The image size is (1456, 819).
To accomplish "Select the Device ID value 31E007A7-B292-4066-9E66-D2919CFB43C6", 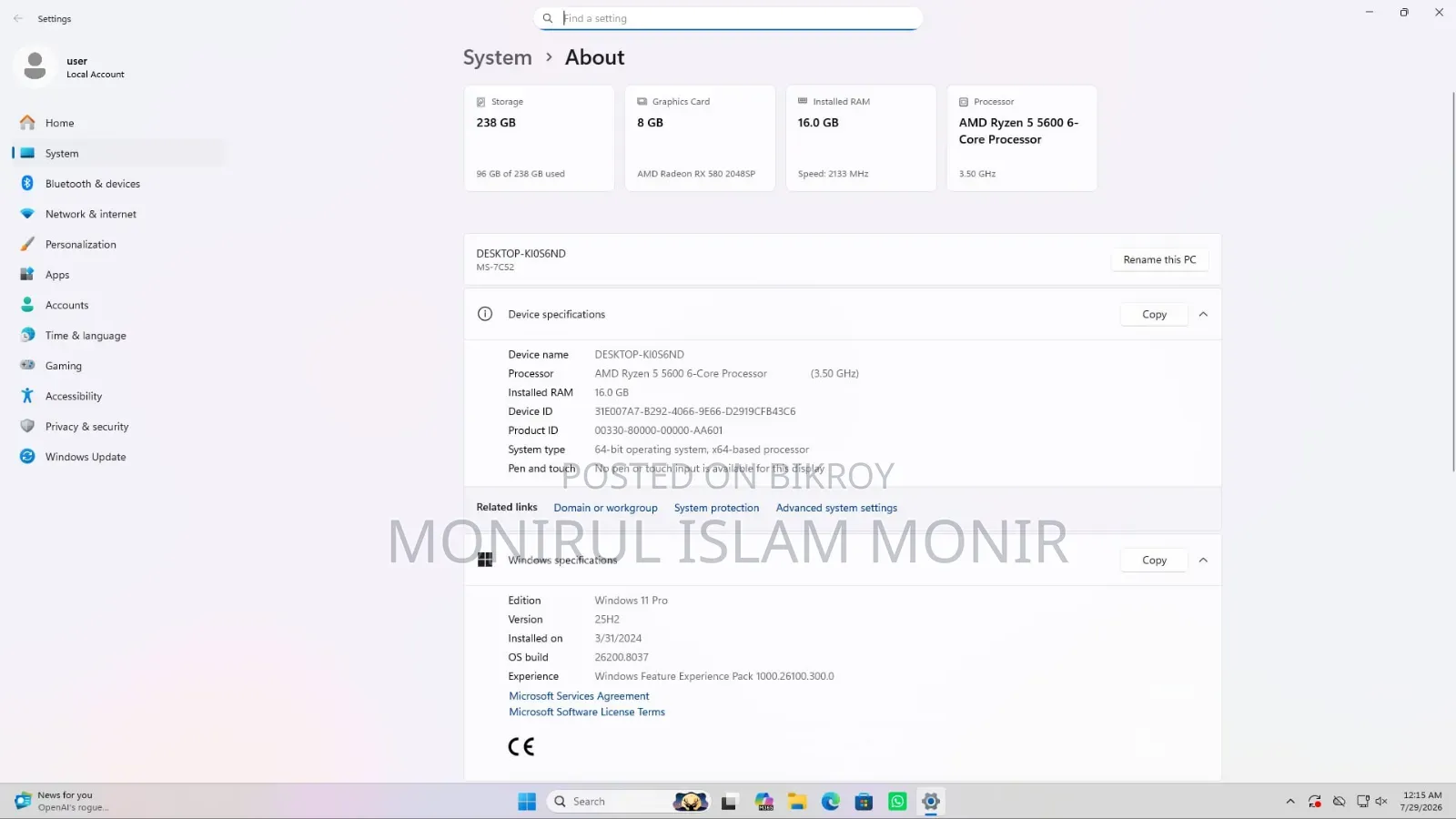I will click(695, 411).
